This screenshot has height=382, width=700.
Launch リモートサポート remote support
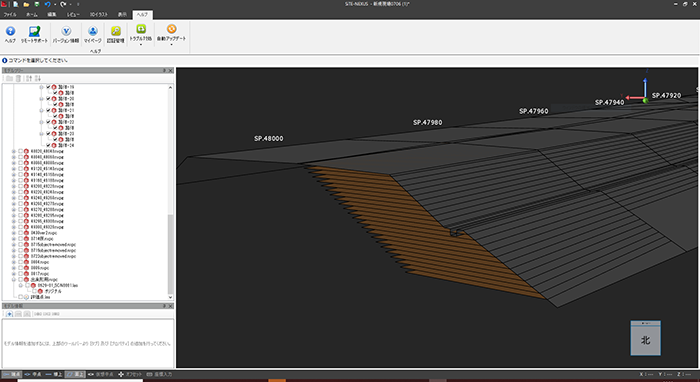pos(34,31)
